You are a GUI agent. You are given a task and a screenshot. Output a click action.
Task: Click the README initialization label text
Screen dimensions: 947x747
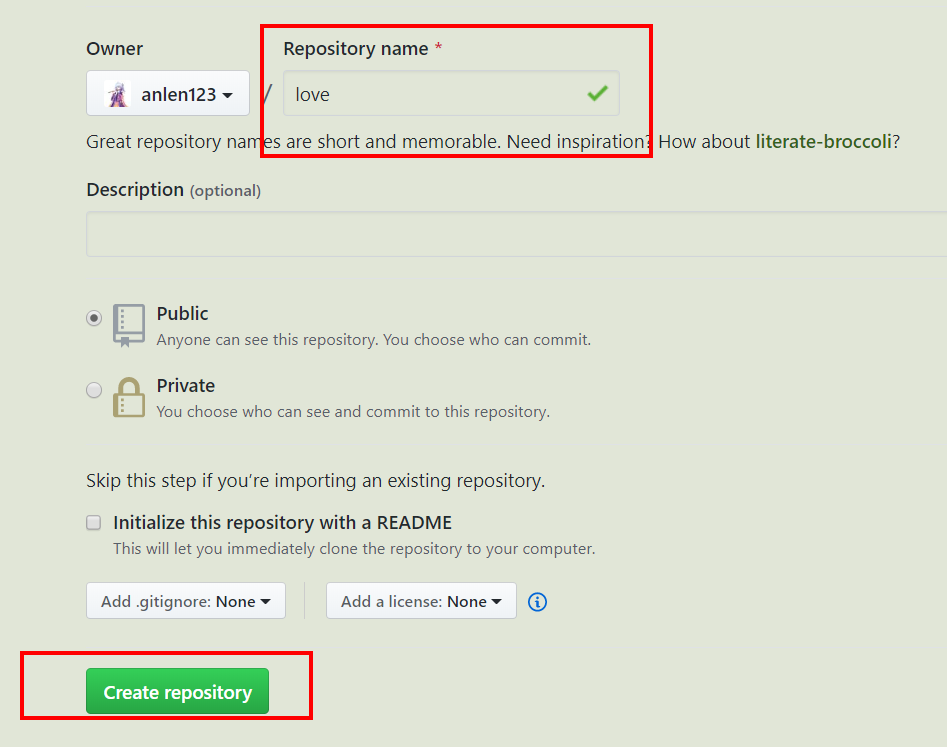coord(282,522)
